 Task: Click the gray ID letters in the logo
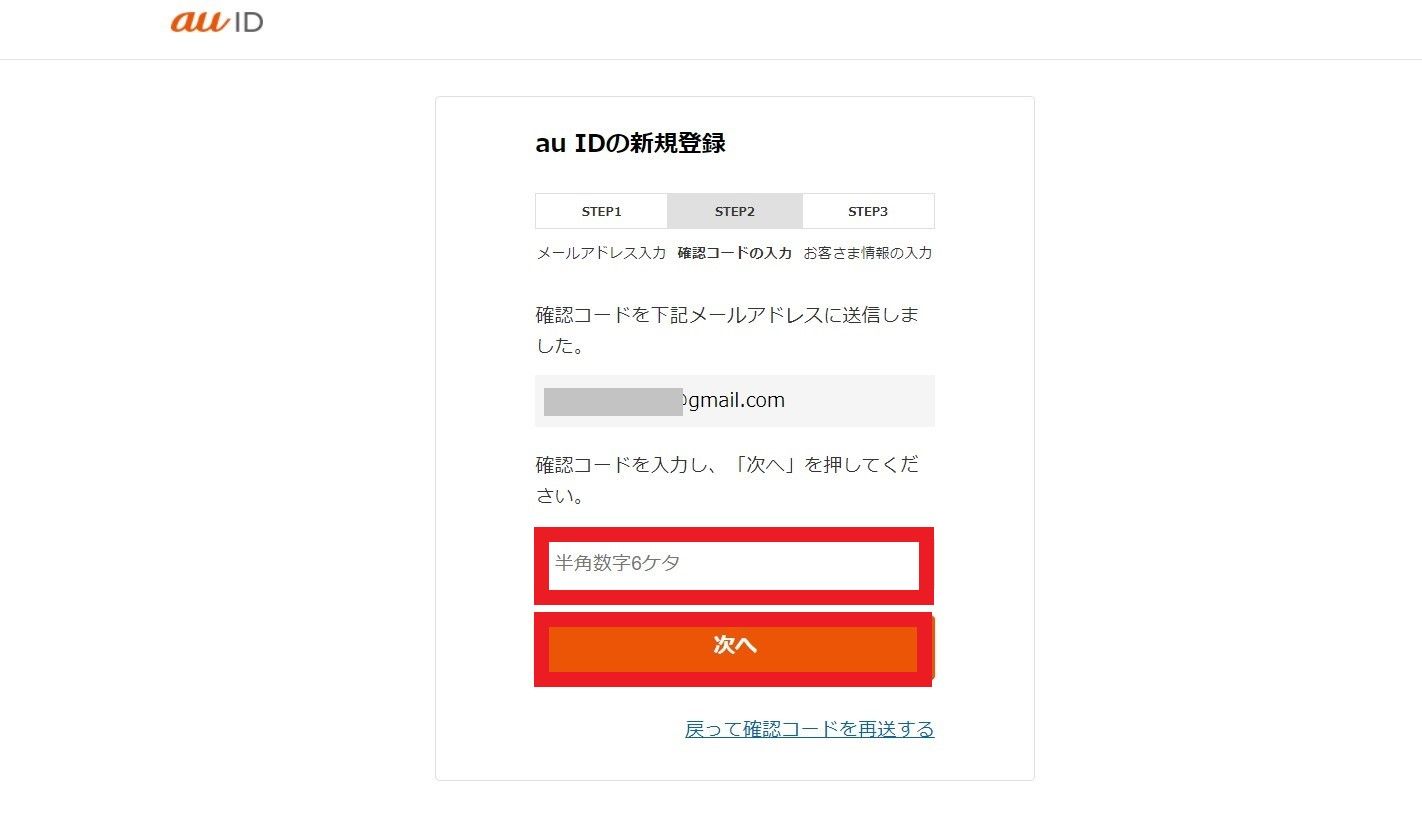coord(248,22)
